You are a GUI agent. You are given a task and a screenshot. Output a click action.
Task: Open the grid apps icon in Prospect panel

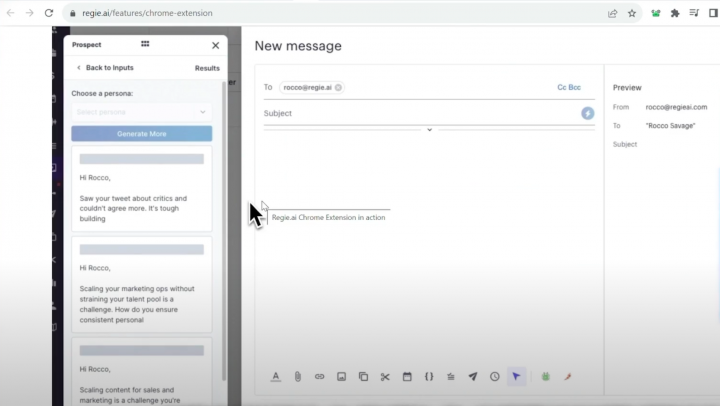coord(145,45)
